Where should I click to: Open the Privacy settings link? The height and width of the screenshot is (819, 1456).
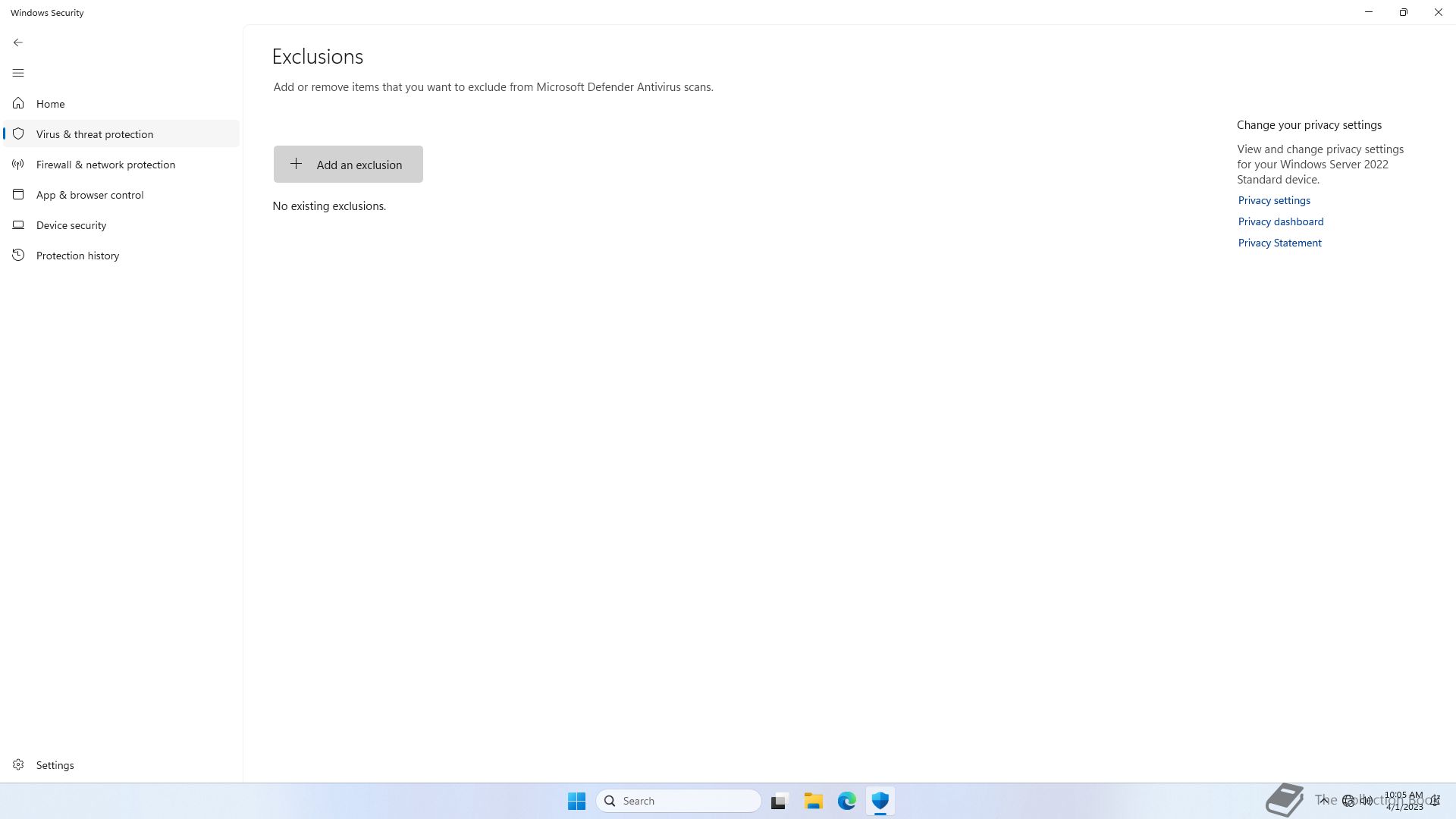pos(1274,200)
